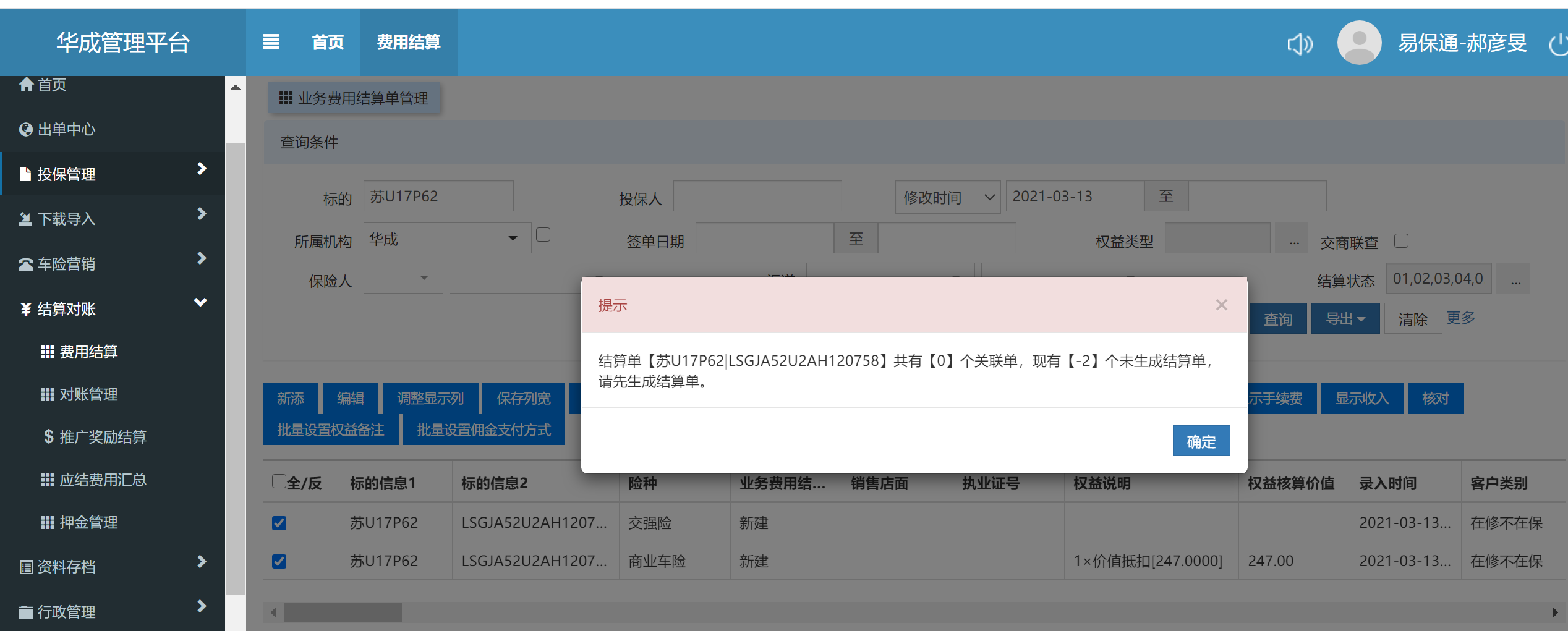The width and height of the screenshot is (1568, 631).
Task: Click the 显示收入 button
Action: (1362, 398)
